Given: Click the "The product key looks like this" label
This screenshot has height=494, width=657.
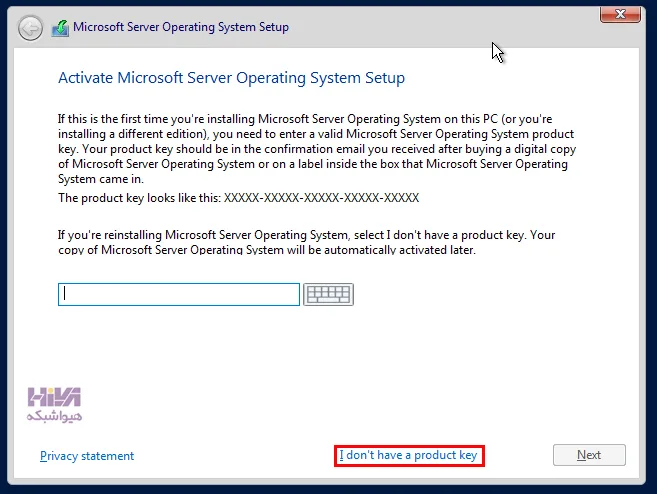Looking at the screenshot, I should (140, 198).
